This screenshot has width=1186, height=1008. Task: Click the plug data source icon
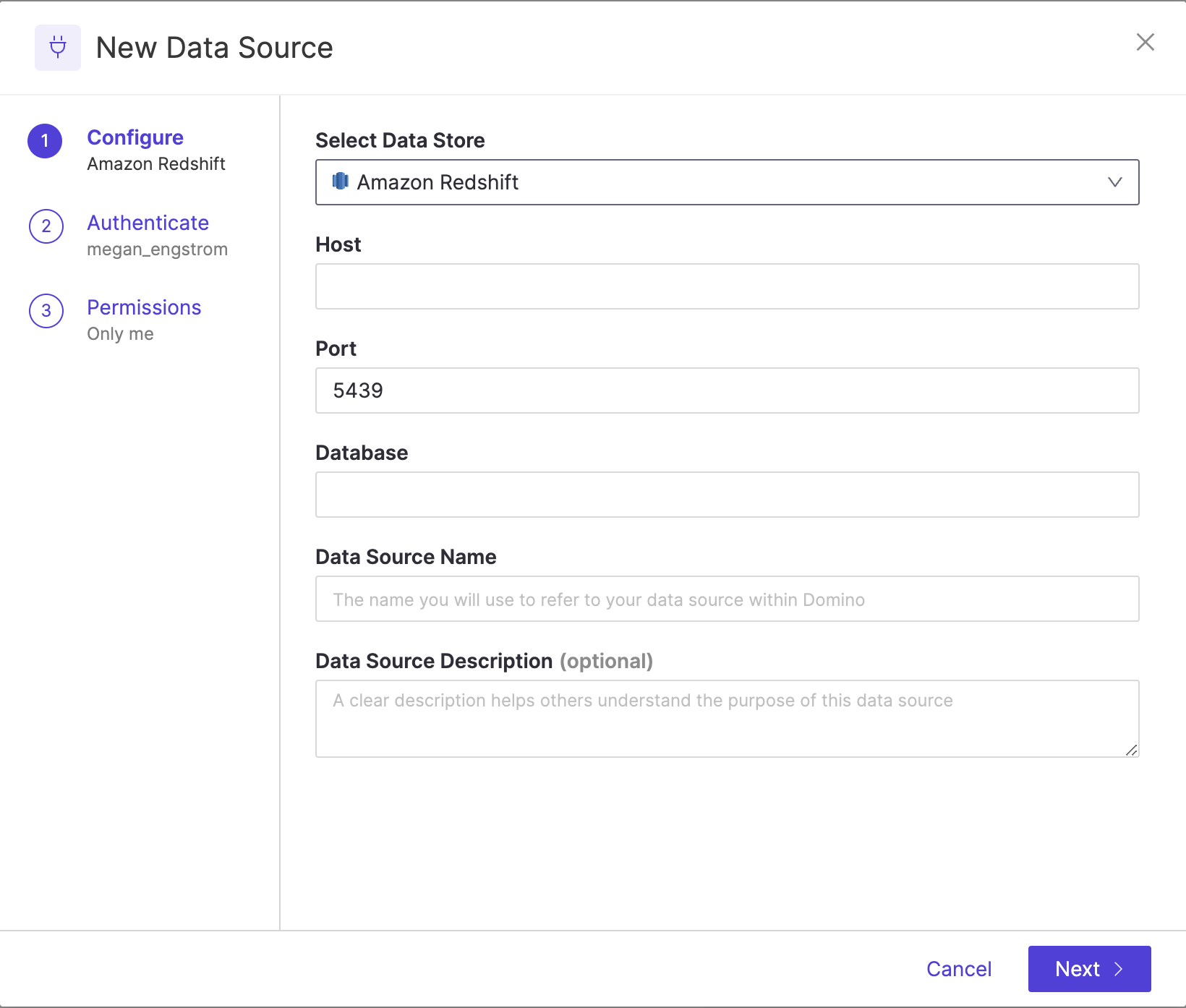click(58, 48)
